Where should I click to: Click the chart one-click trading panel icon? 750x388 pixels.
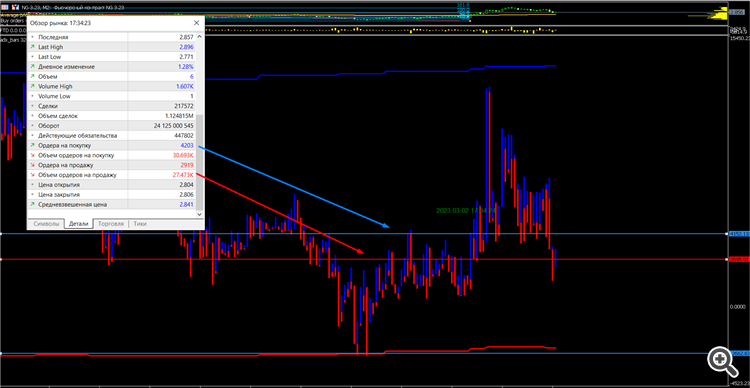[x=15, y=8]
